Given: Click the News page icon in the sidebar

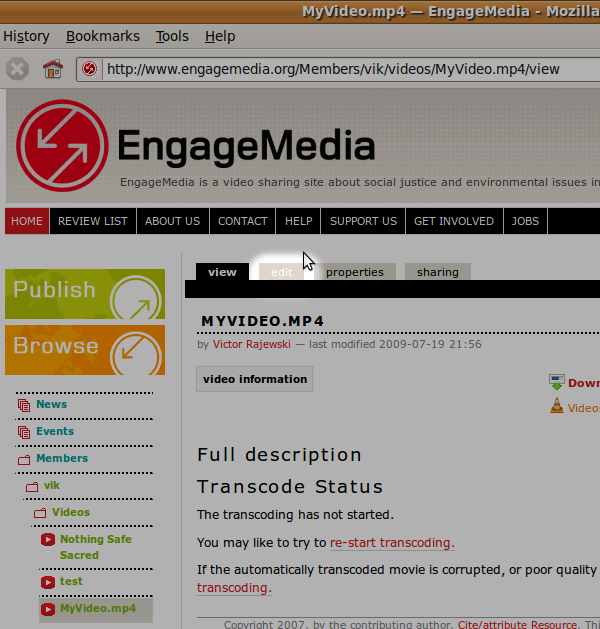Looking at the screenshot, I should 24,405.
